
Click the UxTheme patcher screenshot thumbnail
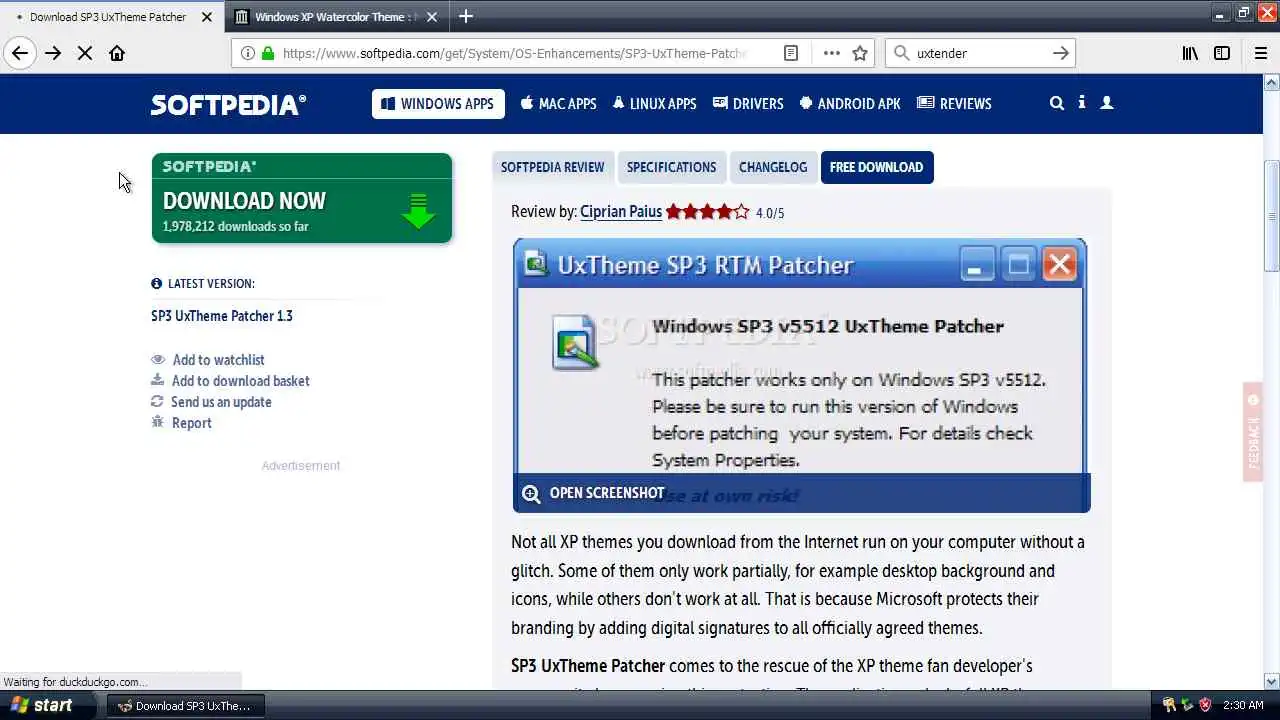(x=801, y=375)
